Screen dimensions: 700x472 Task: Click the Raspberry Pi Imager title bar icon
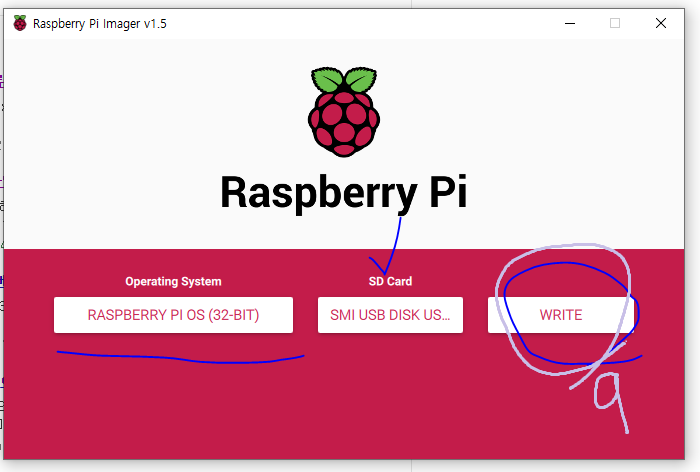coord(20,23)
